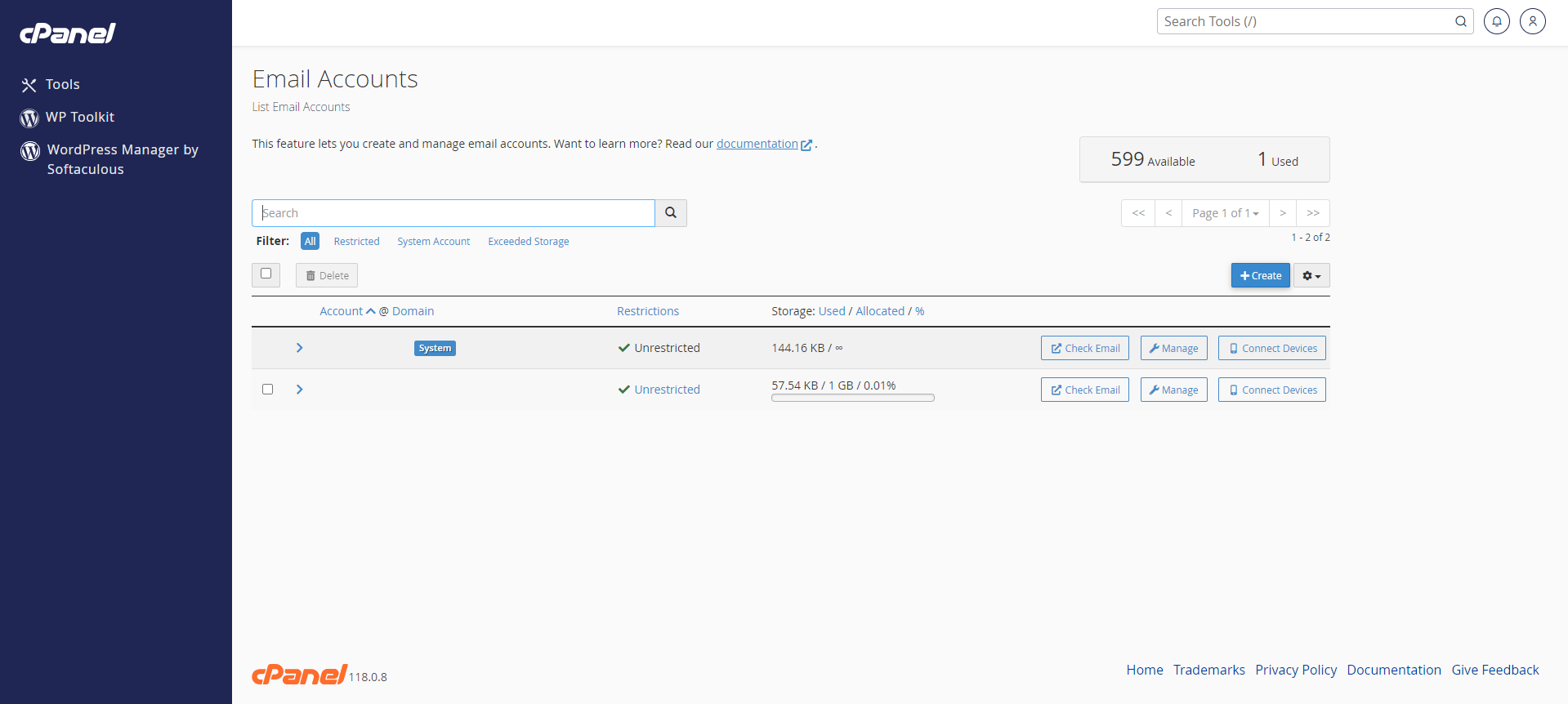Click the Create button
The height and width of the screenshot is (704, 1568).
pyautogui.click(x=1261, y=275)
